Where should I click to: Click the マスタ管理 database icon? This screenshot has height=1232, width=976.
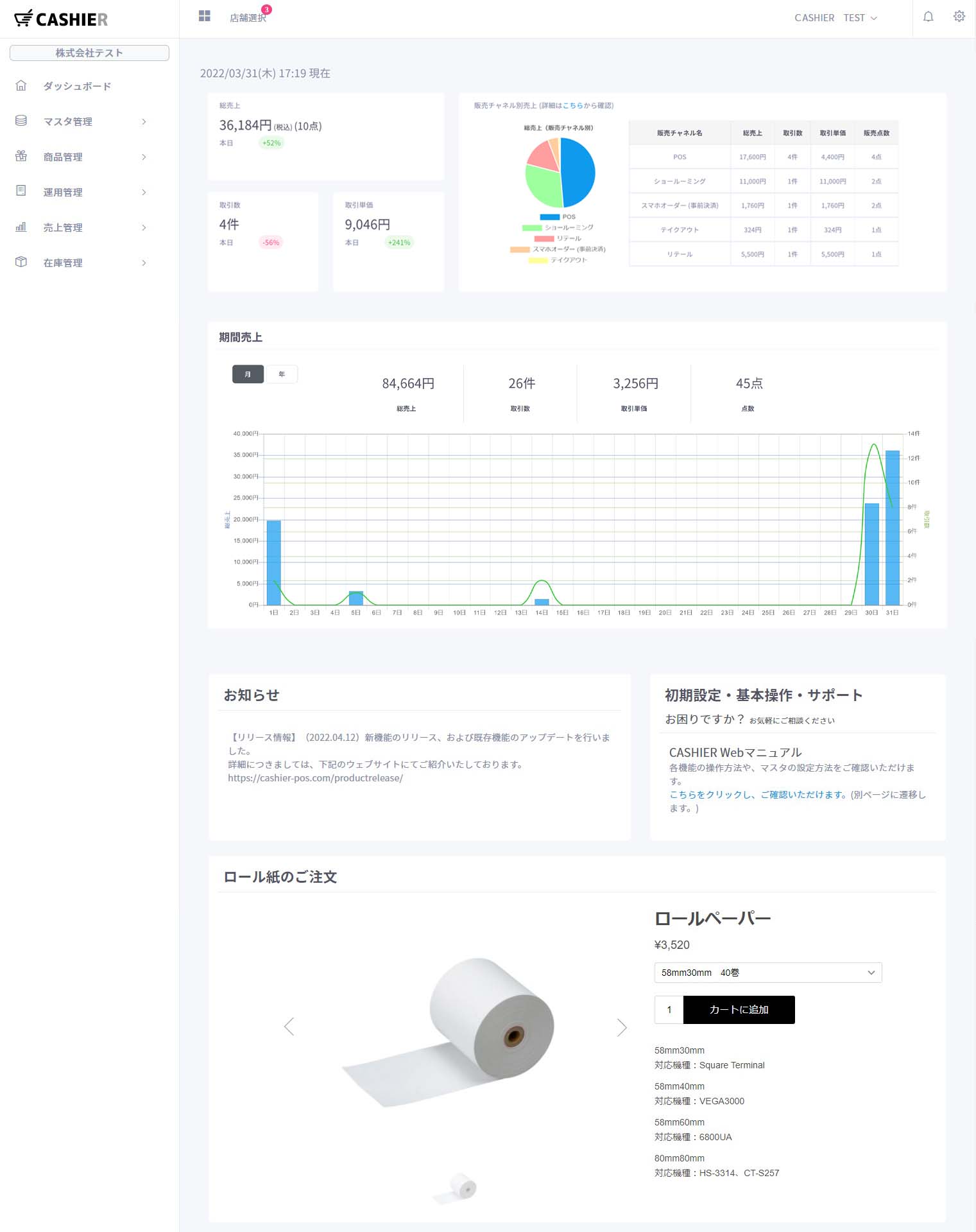pyautogui.click(x=21, y=121)
